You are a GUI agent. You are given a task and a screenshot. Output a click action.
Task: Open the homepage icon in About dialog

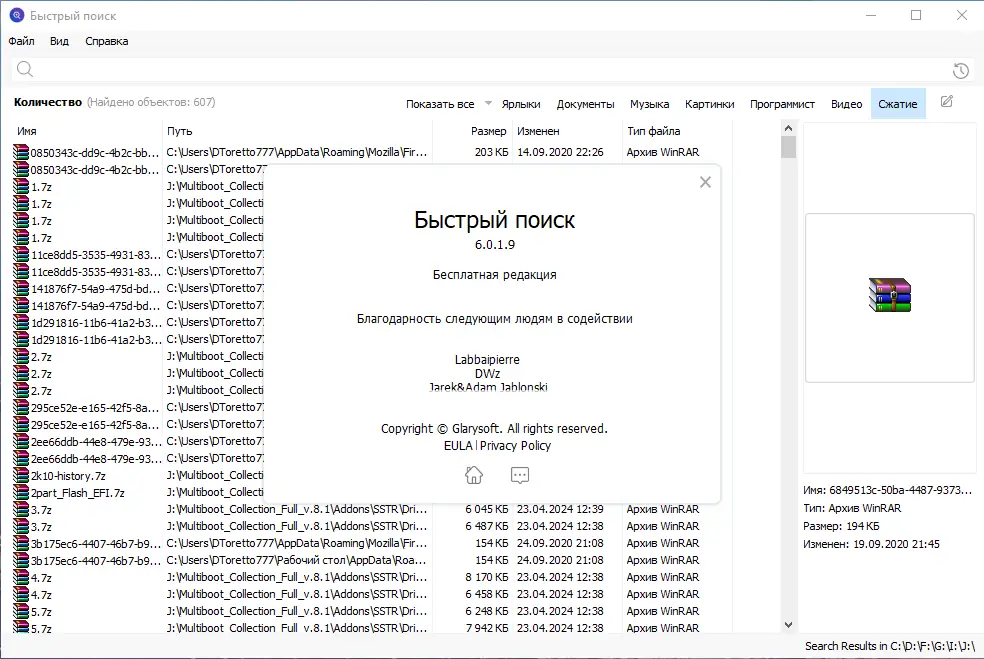[474, 475]
